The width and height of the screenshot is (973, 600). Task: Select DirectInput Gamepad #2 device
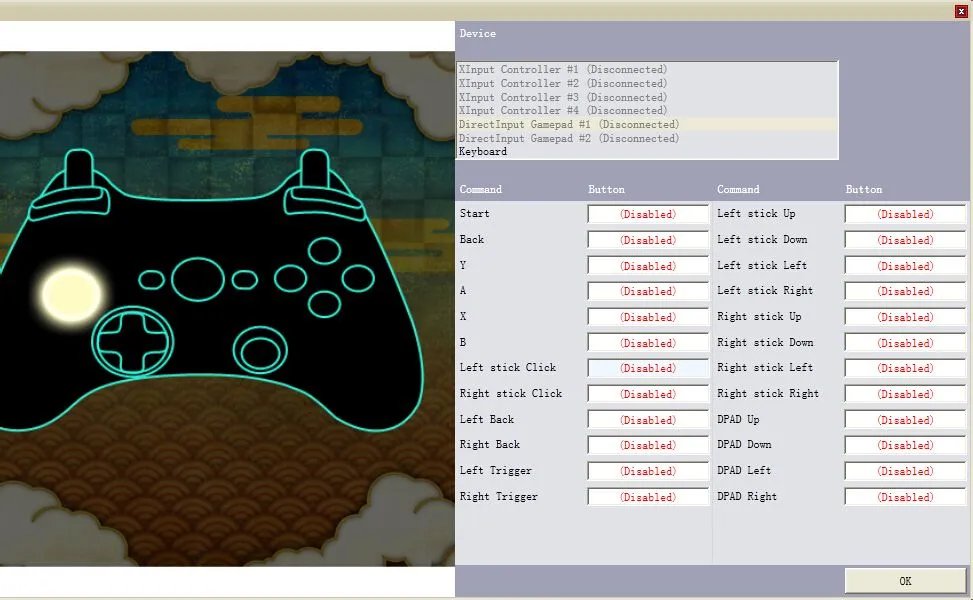coord(568,139)
